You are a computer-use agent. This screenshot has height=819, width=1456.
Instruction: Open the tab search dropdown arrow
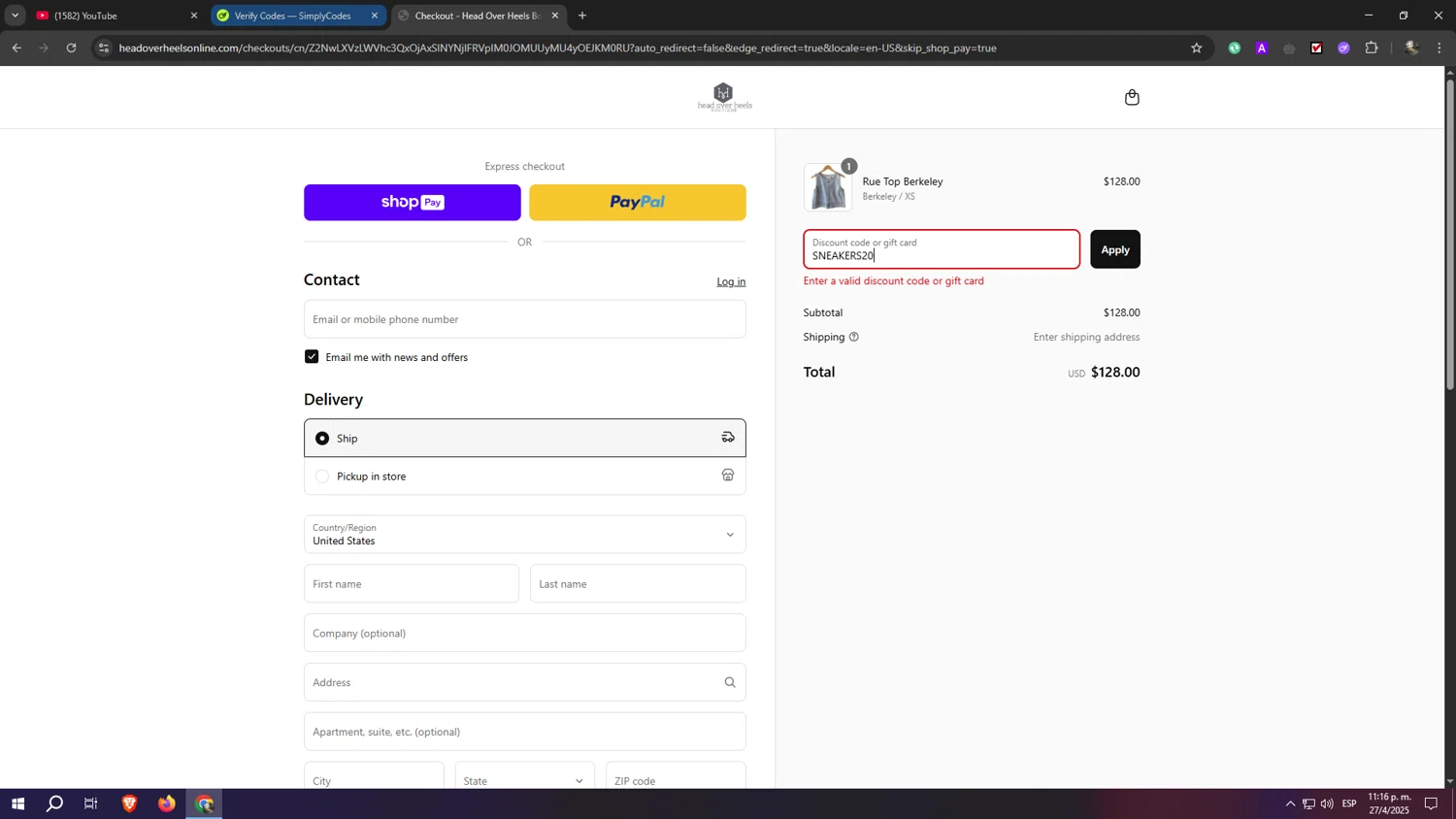tap(15, 16)
